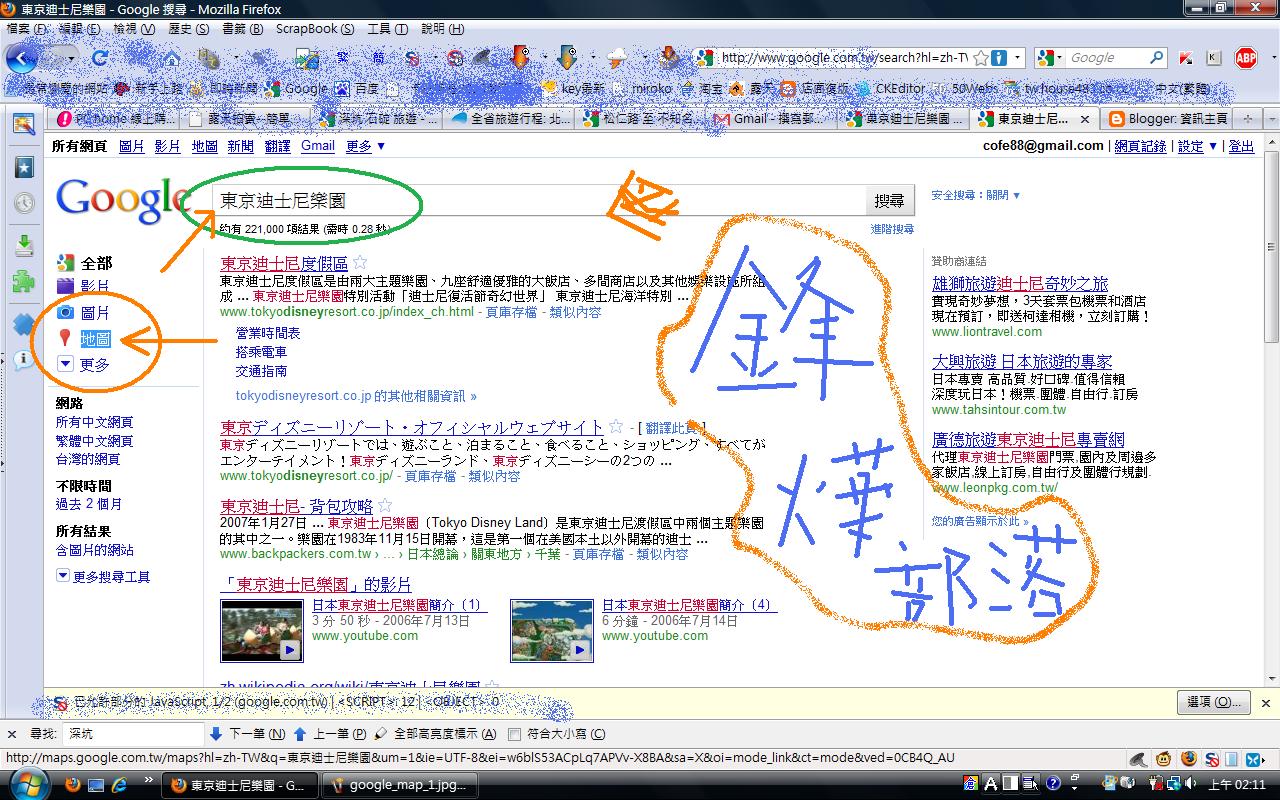This screenshot has height=800, width=1280.
Task: Launch Internet Explorer from quick launch
Action: [121, 785]
